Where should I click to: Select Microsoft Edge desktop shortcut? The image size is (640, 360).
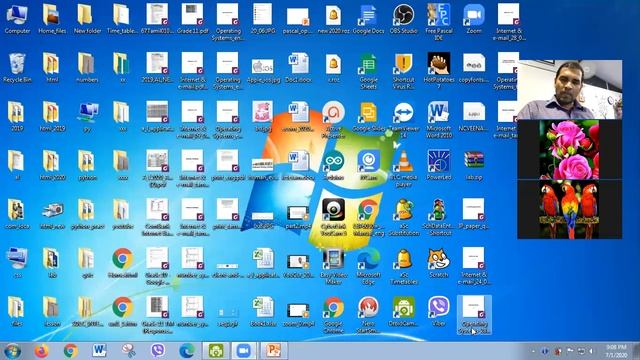pos(368,266)
